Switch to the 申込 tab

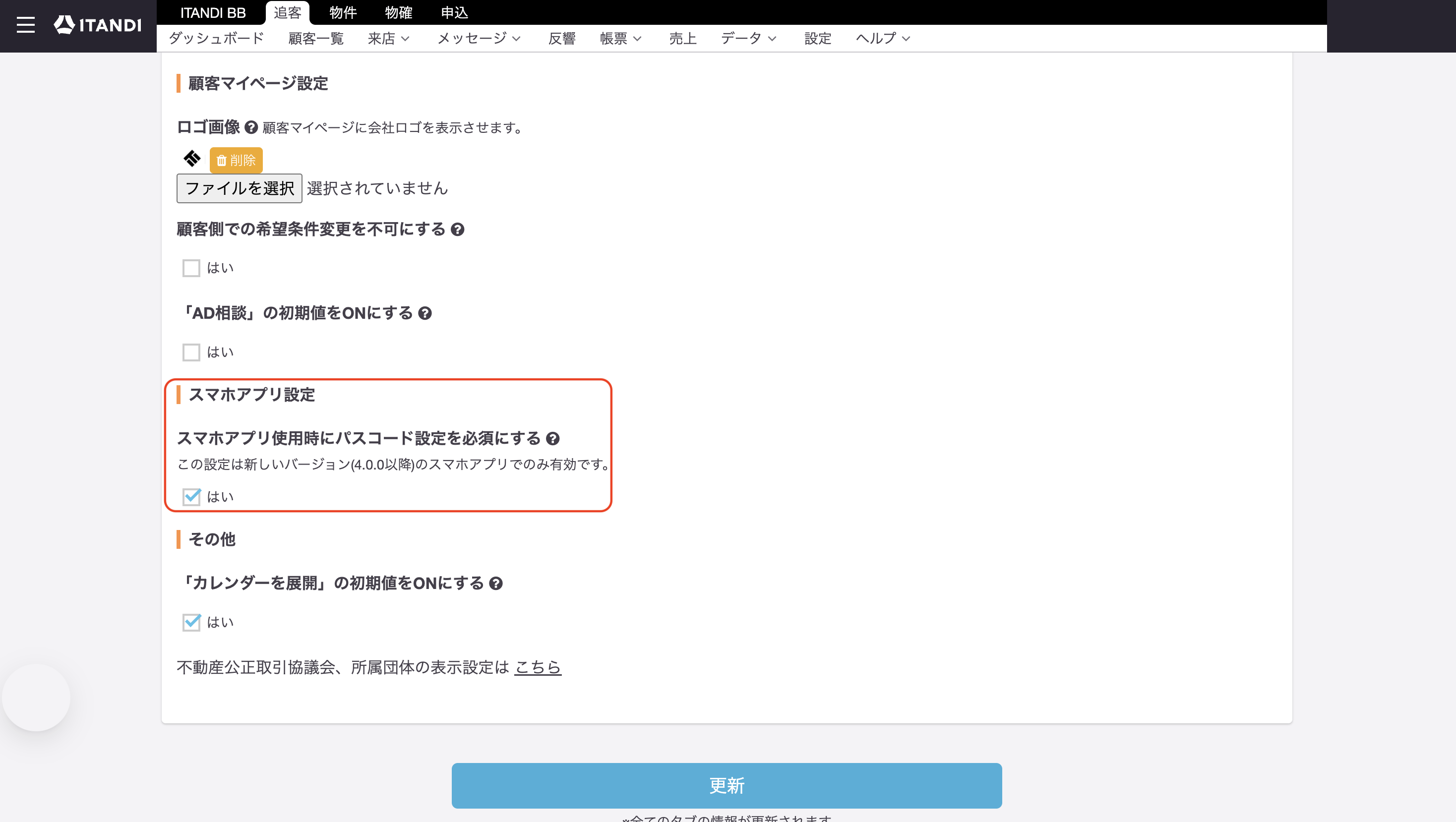[x=454, y=12]
